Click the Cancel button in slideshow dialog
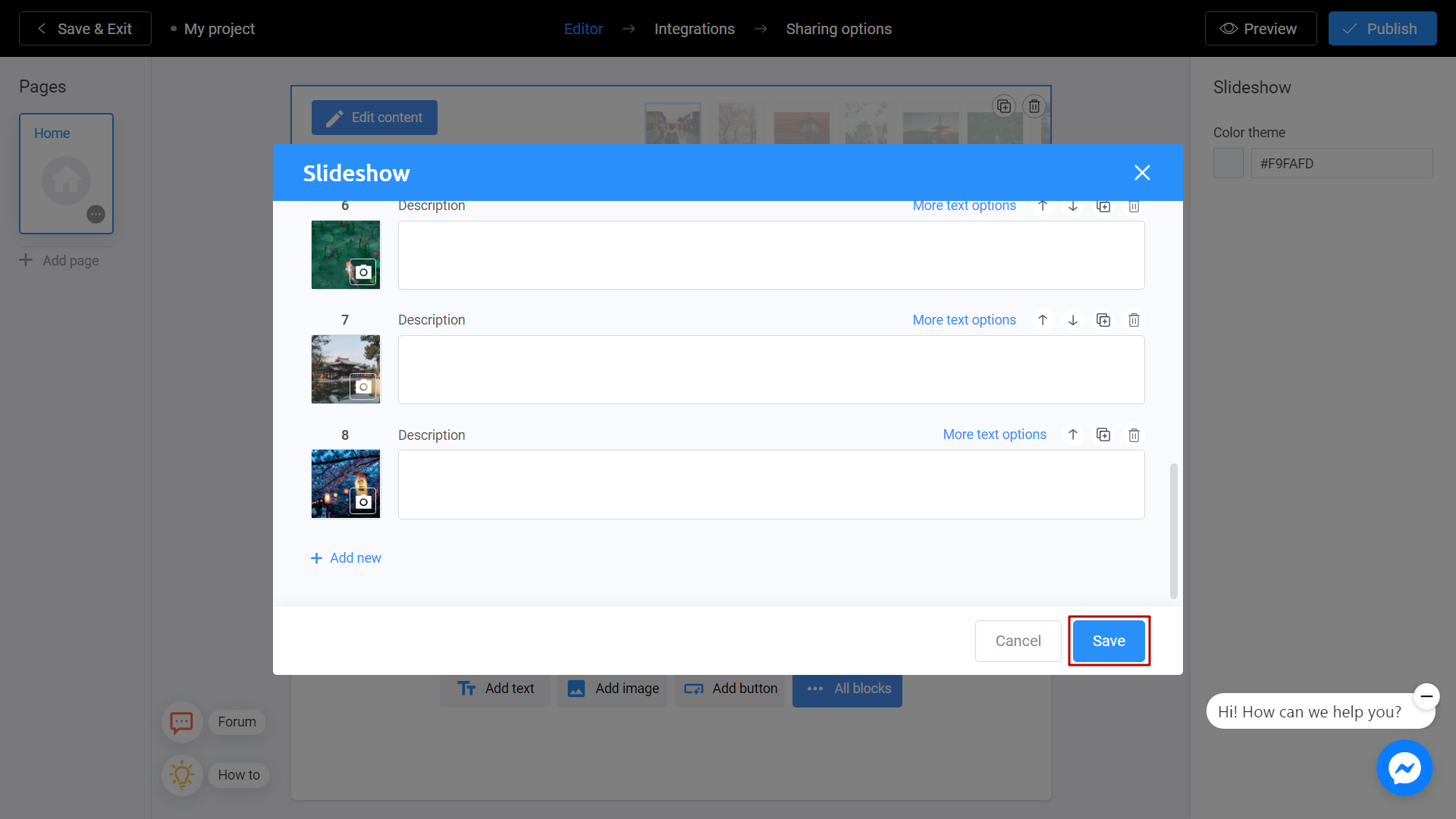 pos(1018,640)
